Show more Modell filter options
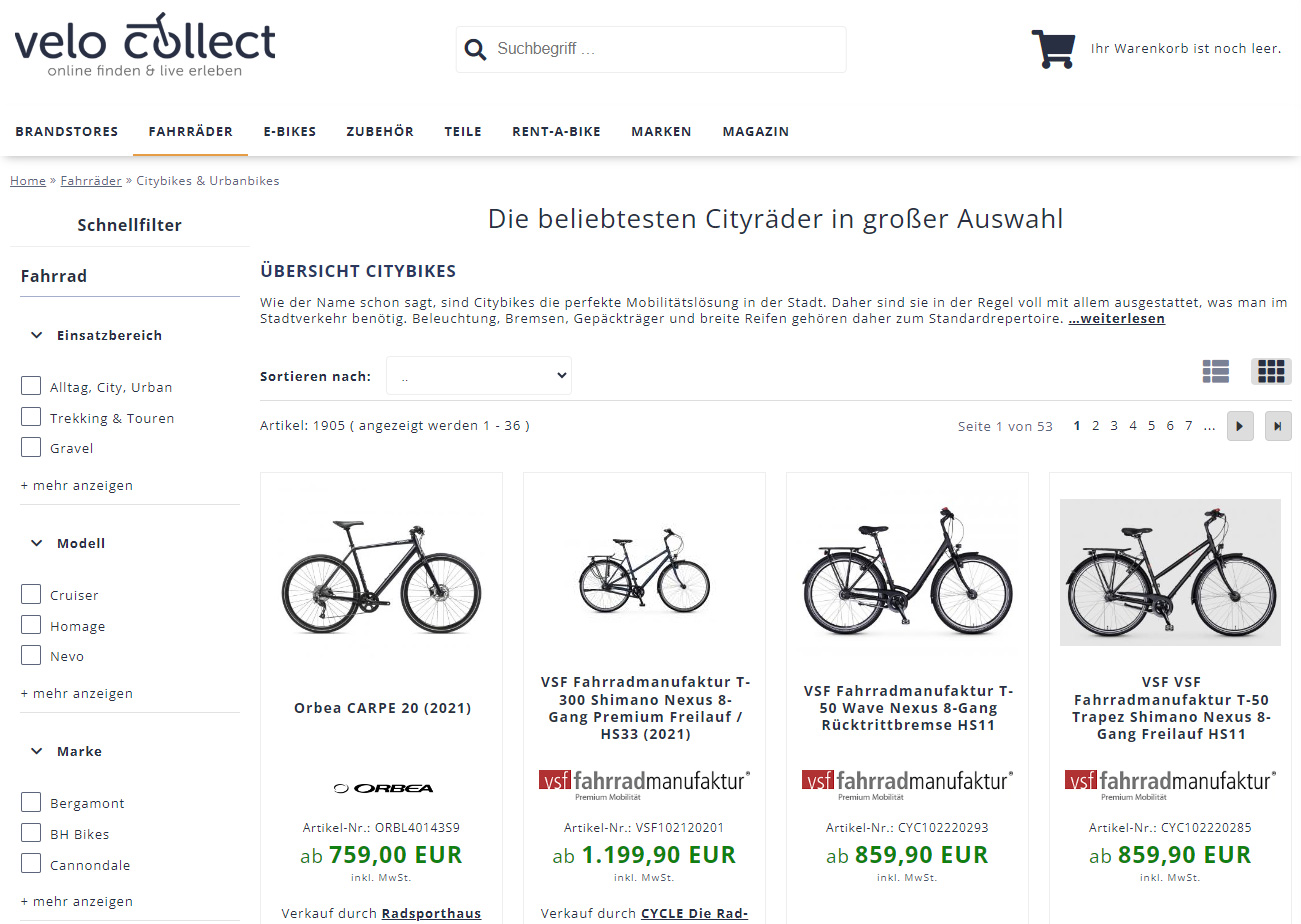The height and width of the screenshot is (924, 1301). tap(77, 693)
